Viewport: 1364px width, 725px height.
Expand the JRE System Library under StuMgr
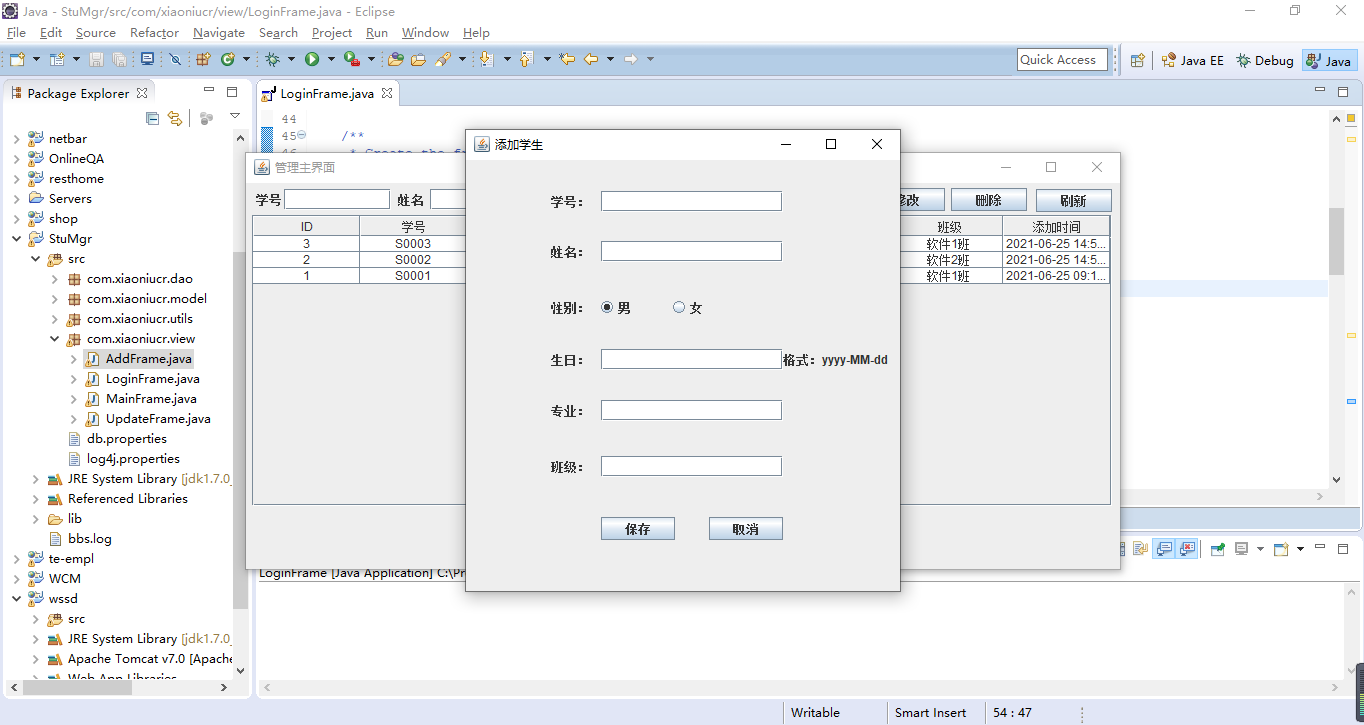click(x=35, y=479)
